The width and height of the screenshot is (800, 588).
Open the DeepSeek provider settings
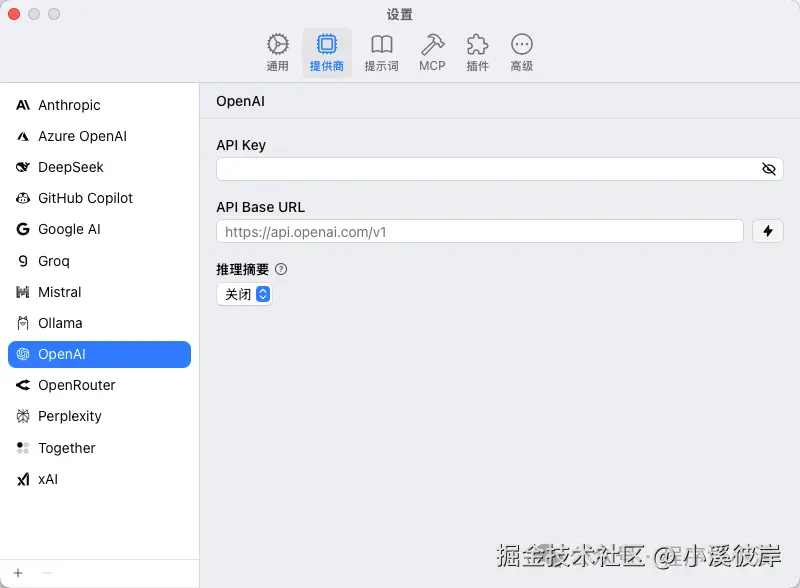70,167
